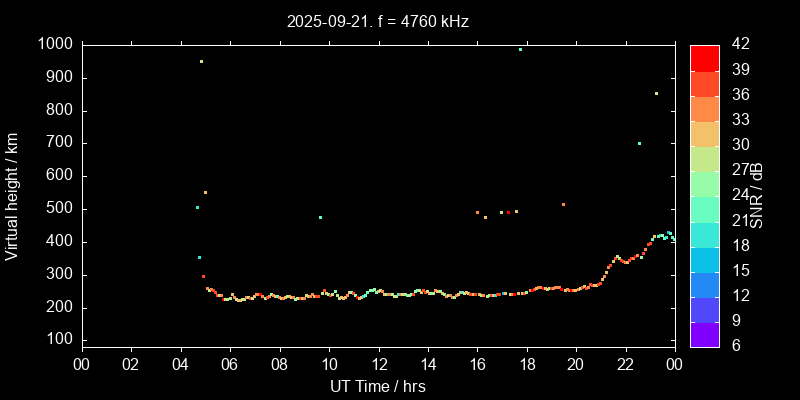The image size is (800, 400).
Task: Click the light green 24–27 dB colorbar band
Action: (x=705, y=183)
